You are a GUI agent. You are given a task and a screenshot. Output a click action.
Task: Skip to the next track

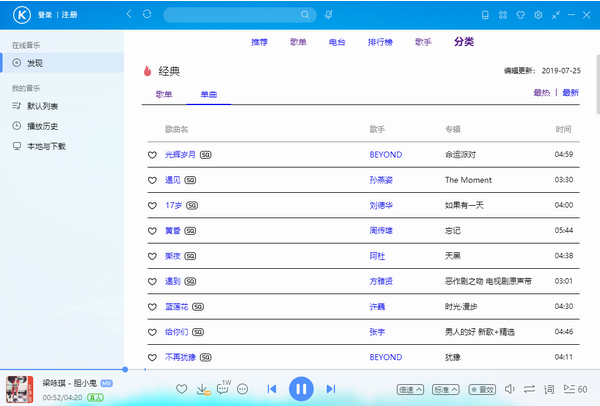pyautogui.click(x=331, y=389)
